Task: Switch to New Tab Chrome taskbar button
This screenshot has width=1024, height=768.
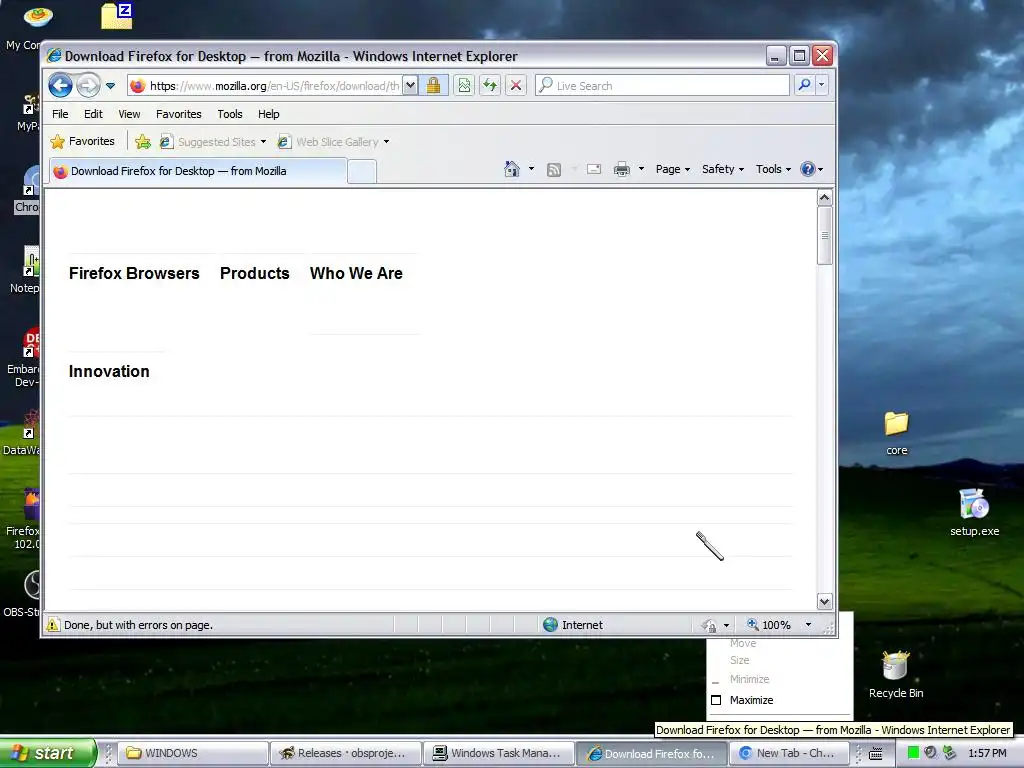Action: click(790, 753)
